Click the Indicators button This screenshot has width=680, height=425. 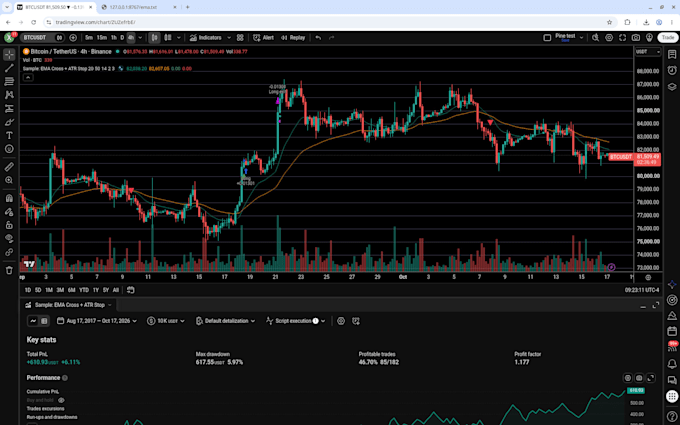tap(206, 38)
